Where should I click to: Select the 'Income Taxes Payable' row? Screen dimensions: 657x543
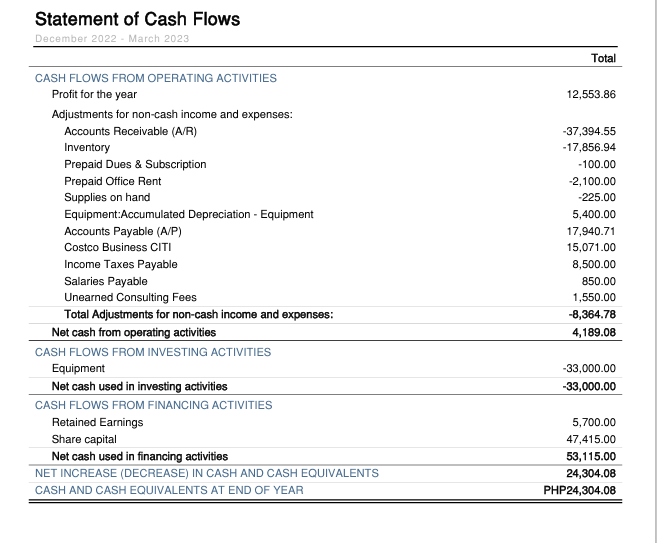click(x=121, y=264)
